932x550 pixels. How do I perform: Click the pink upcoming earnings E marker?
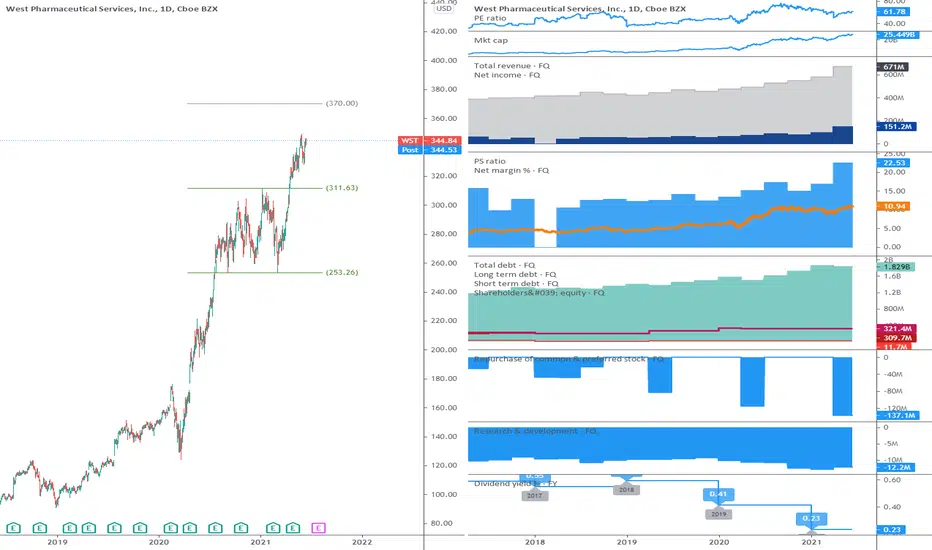point(318,527)
